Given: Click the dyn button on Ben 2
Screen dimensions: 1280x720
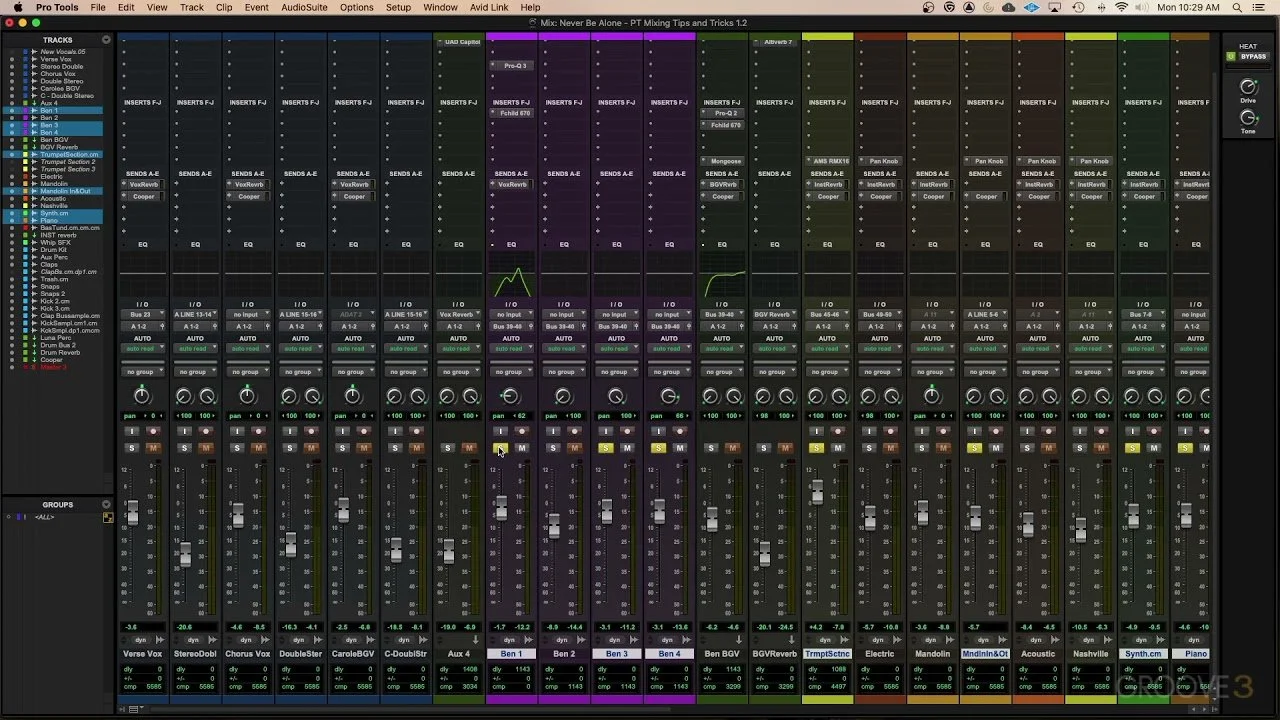Looking at the screenshot, I should click(x=562, y=640).
